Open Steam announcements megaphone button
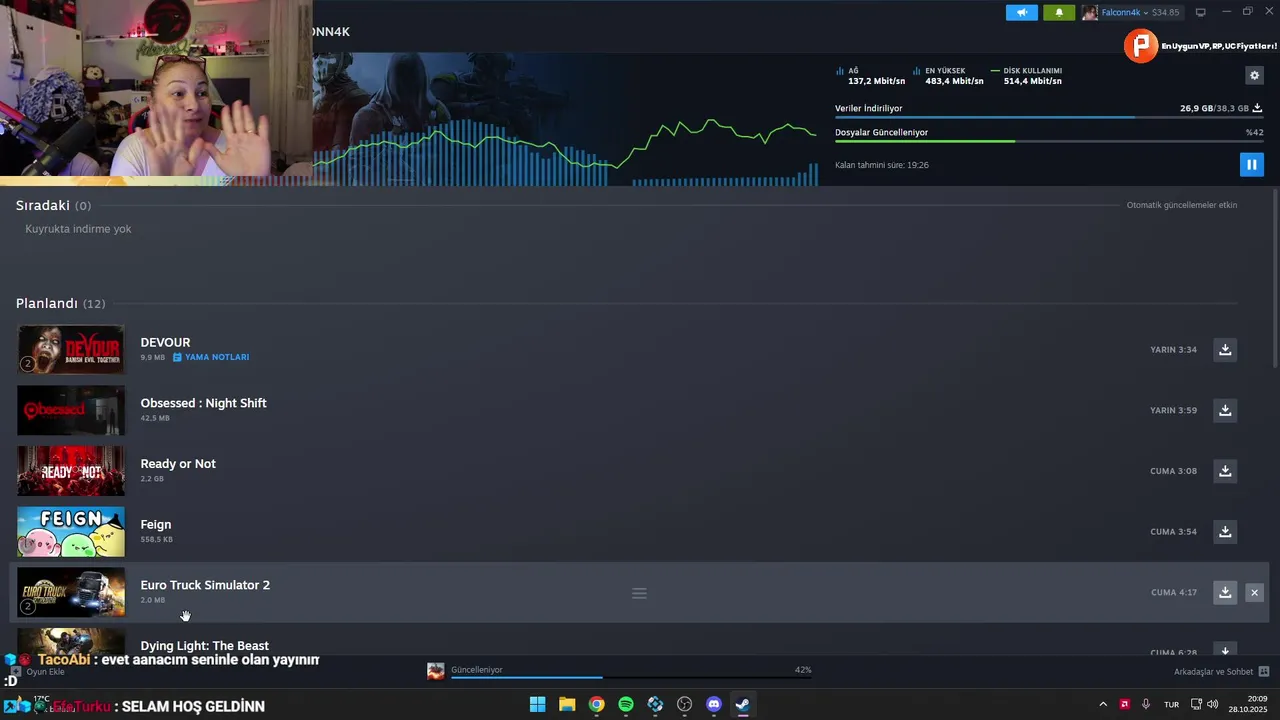The width and height of the screenshot is (1280, 720). click(x=1021, y=12)
